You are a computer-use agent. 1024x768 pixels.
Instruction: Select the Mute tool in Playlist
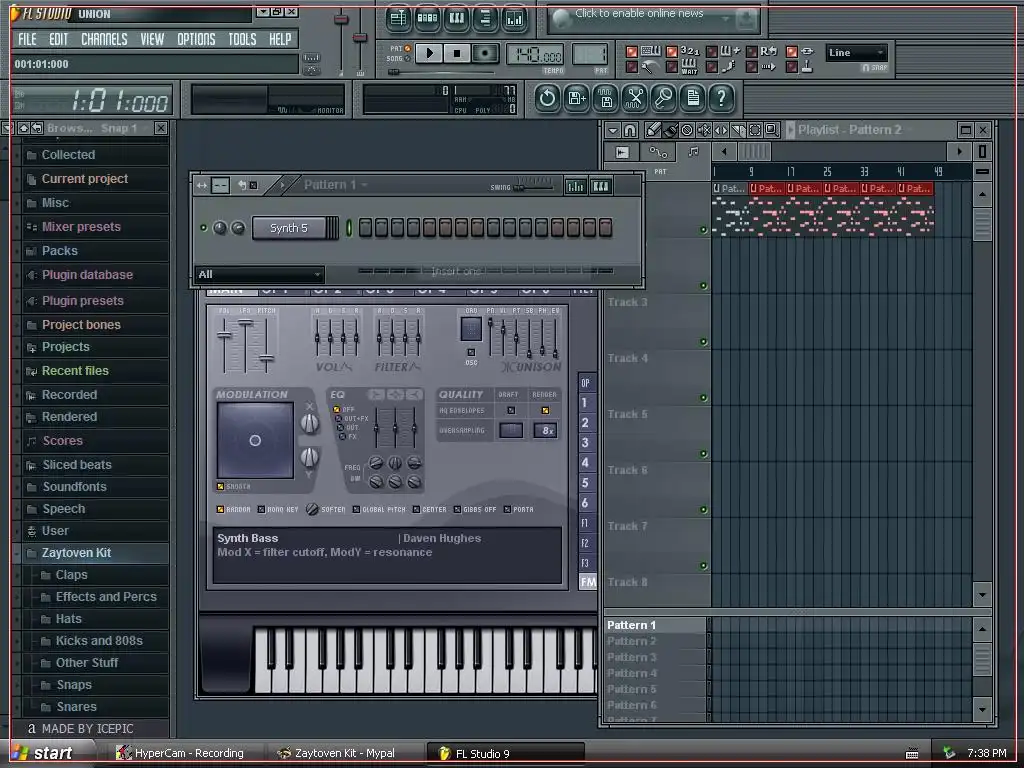click(704, 130)
